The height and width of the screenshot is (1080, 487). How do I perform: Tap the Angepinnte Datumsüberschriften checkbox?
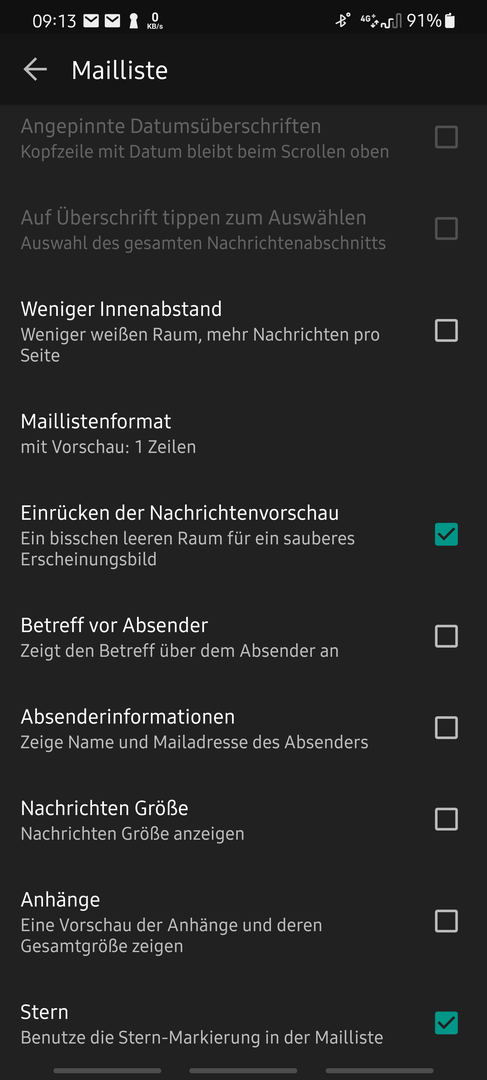(x=446, y=138)
